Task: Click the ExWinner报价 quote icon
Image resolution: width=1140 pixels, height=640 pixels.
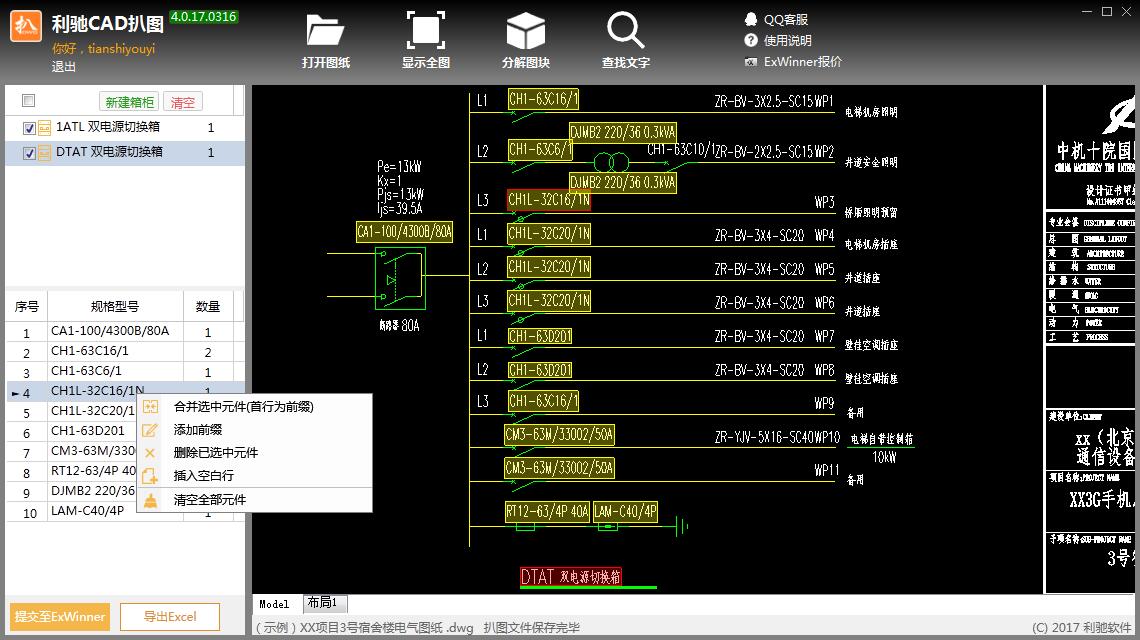Action: [751, 62]
